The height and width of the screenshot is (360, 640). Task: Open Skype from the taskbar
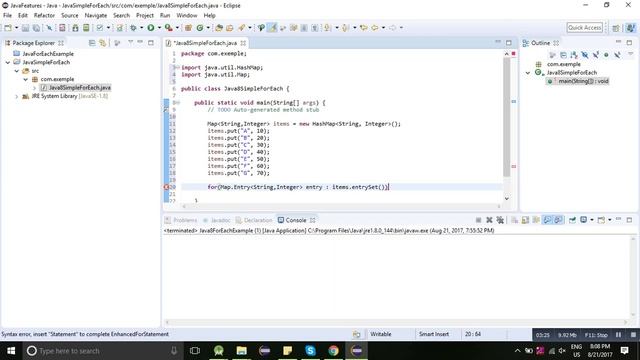tap(310, 351)
